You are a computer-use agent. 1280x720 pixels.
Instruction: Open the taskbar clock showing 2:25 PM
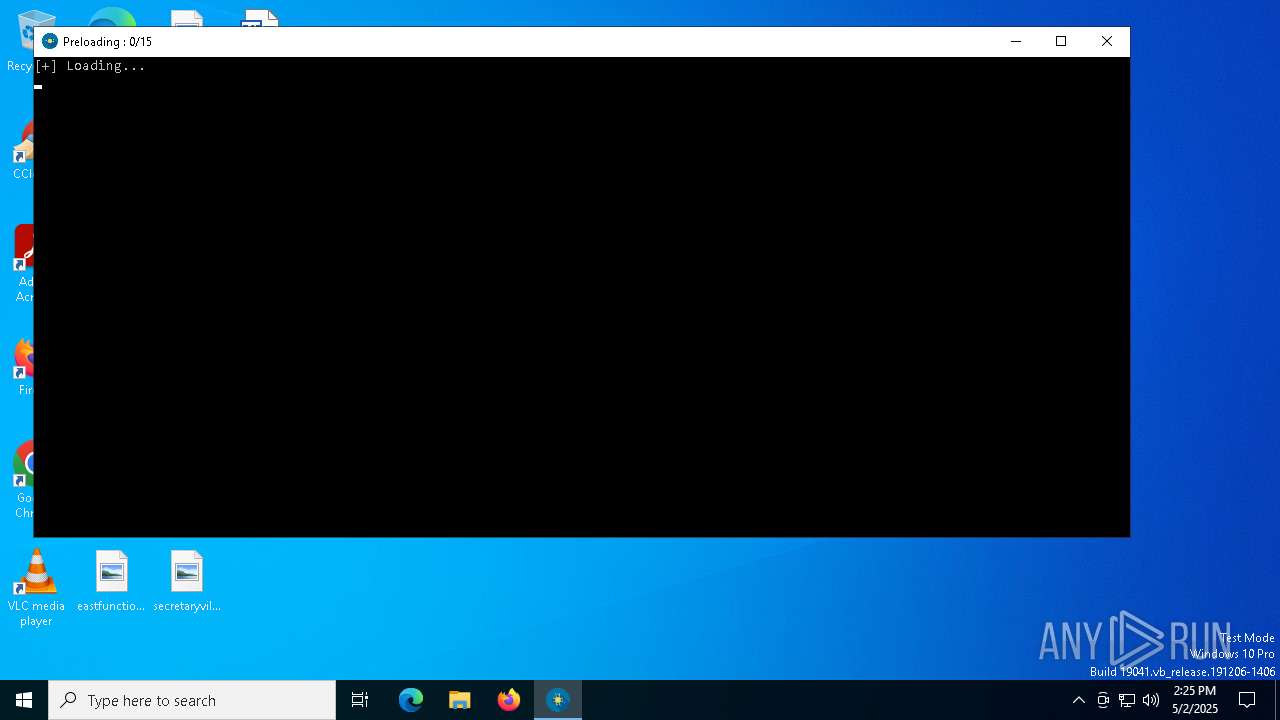point(1195,700)
